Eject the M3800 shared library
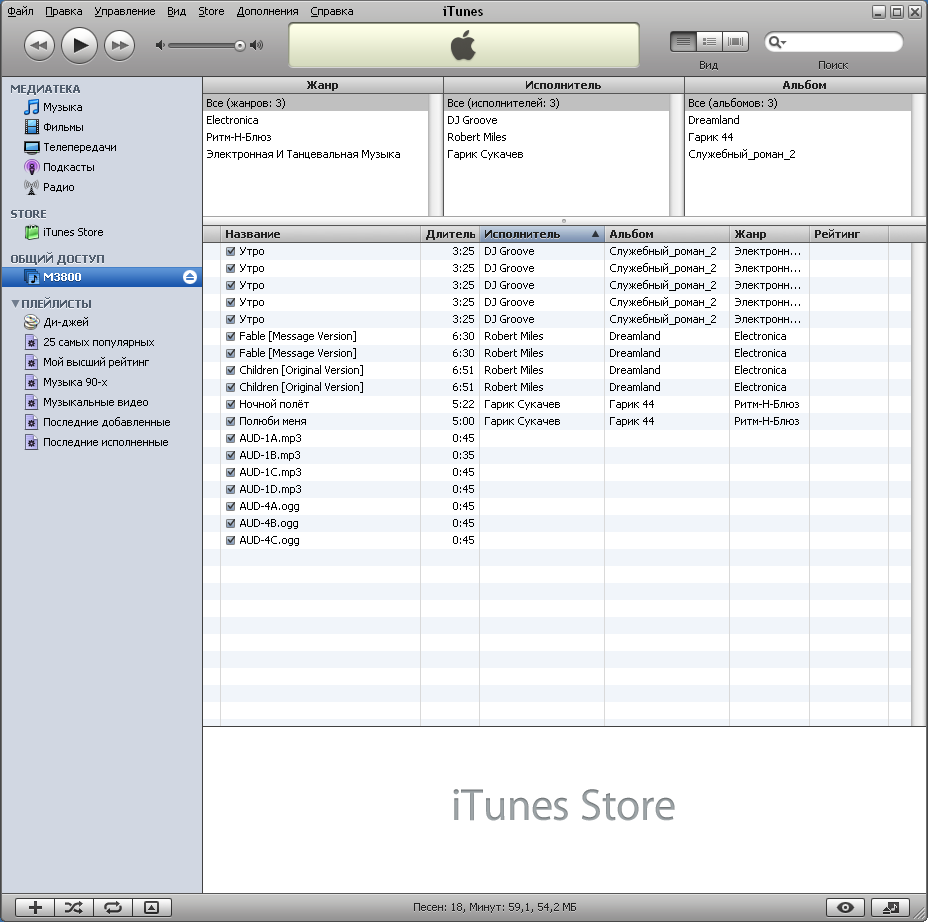The height and width of the screenshot is (922, 928). tap(190, 277)
